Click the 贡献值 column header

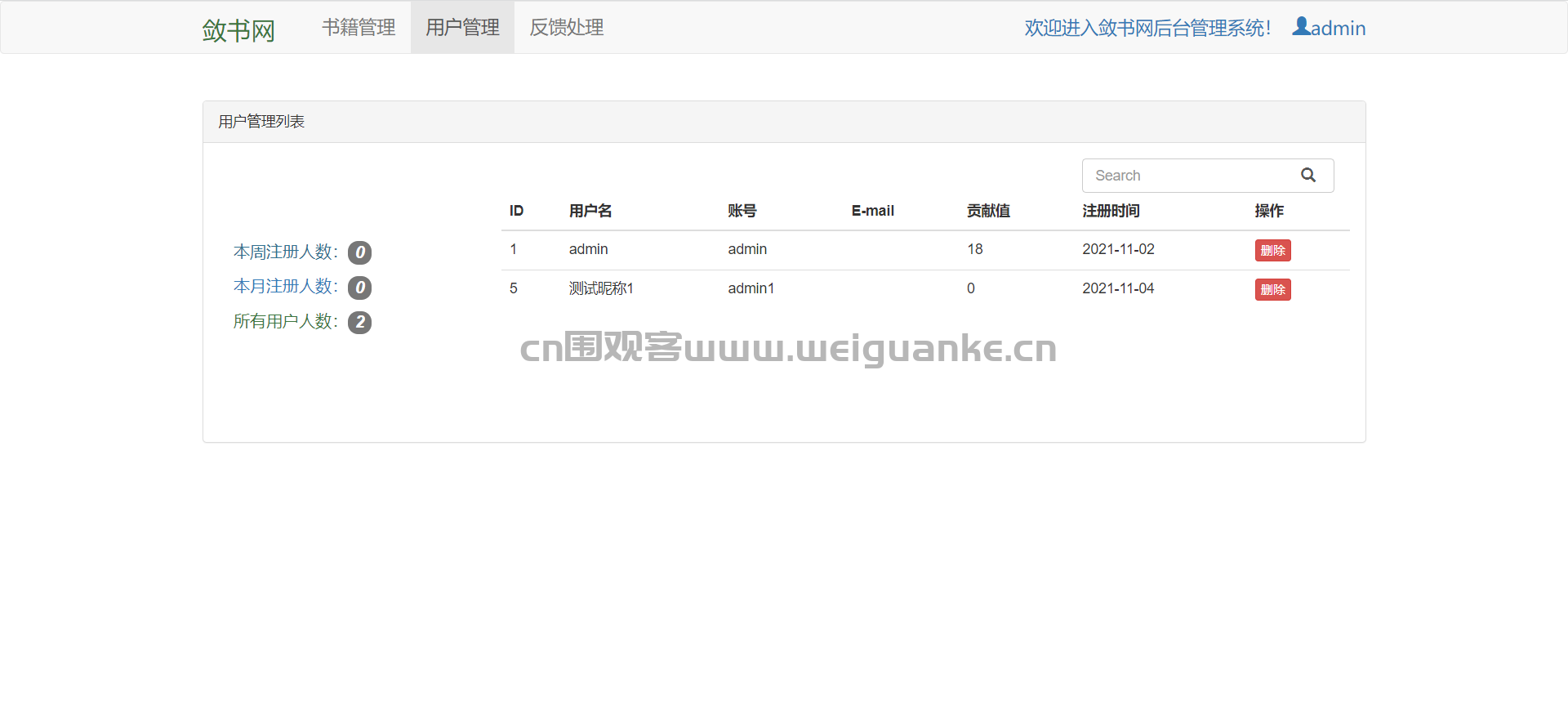point(988,211)
